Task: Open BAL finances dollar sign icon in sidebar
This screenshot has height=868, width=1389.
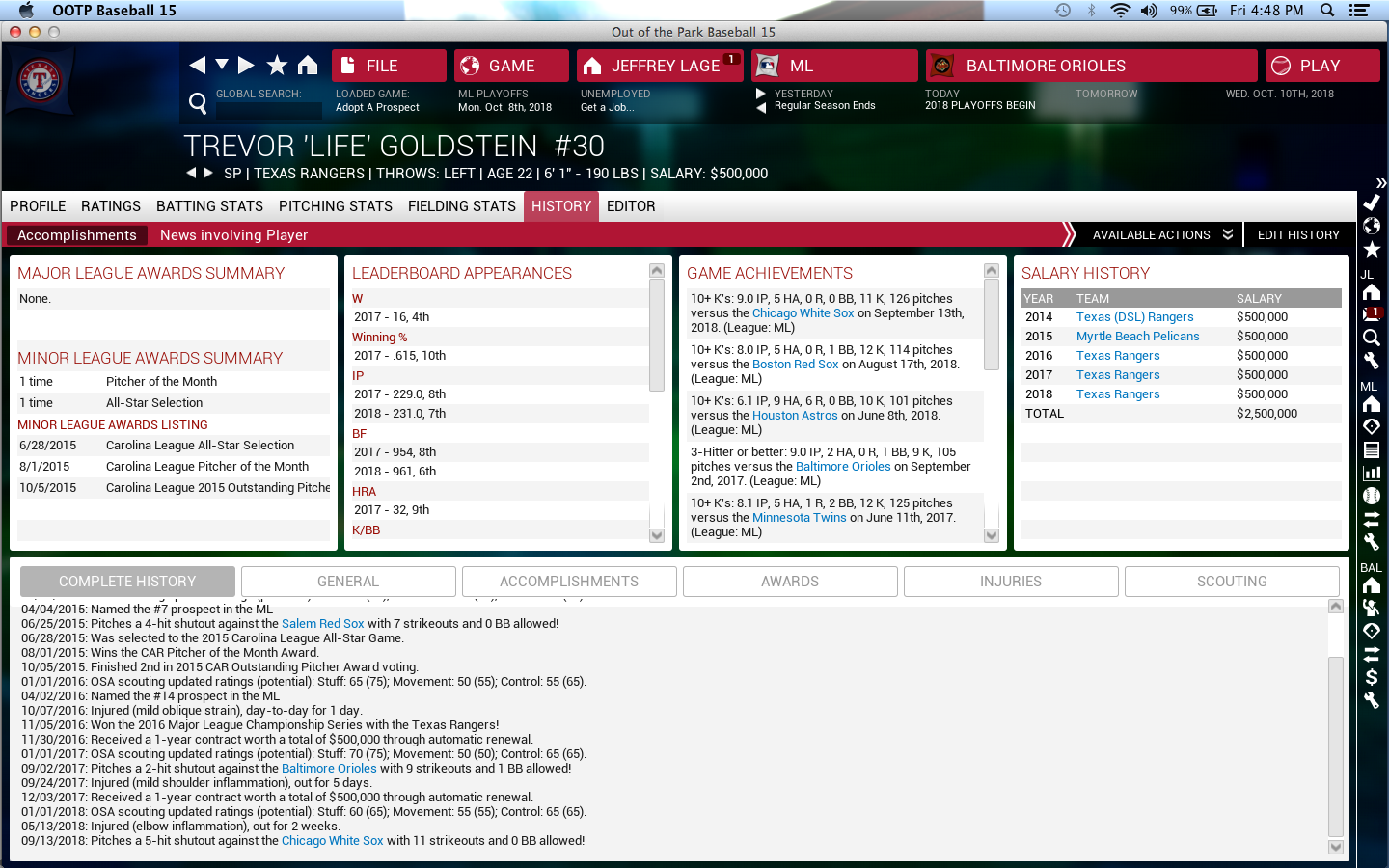Action: tap(1371, 677)
